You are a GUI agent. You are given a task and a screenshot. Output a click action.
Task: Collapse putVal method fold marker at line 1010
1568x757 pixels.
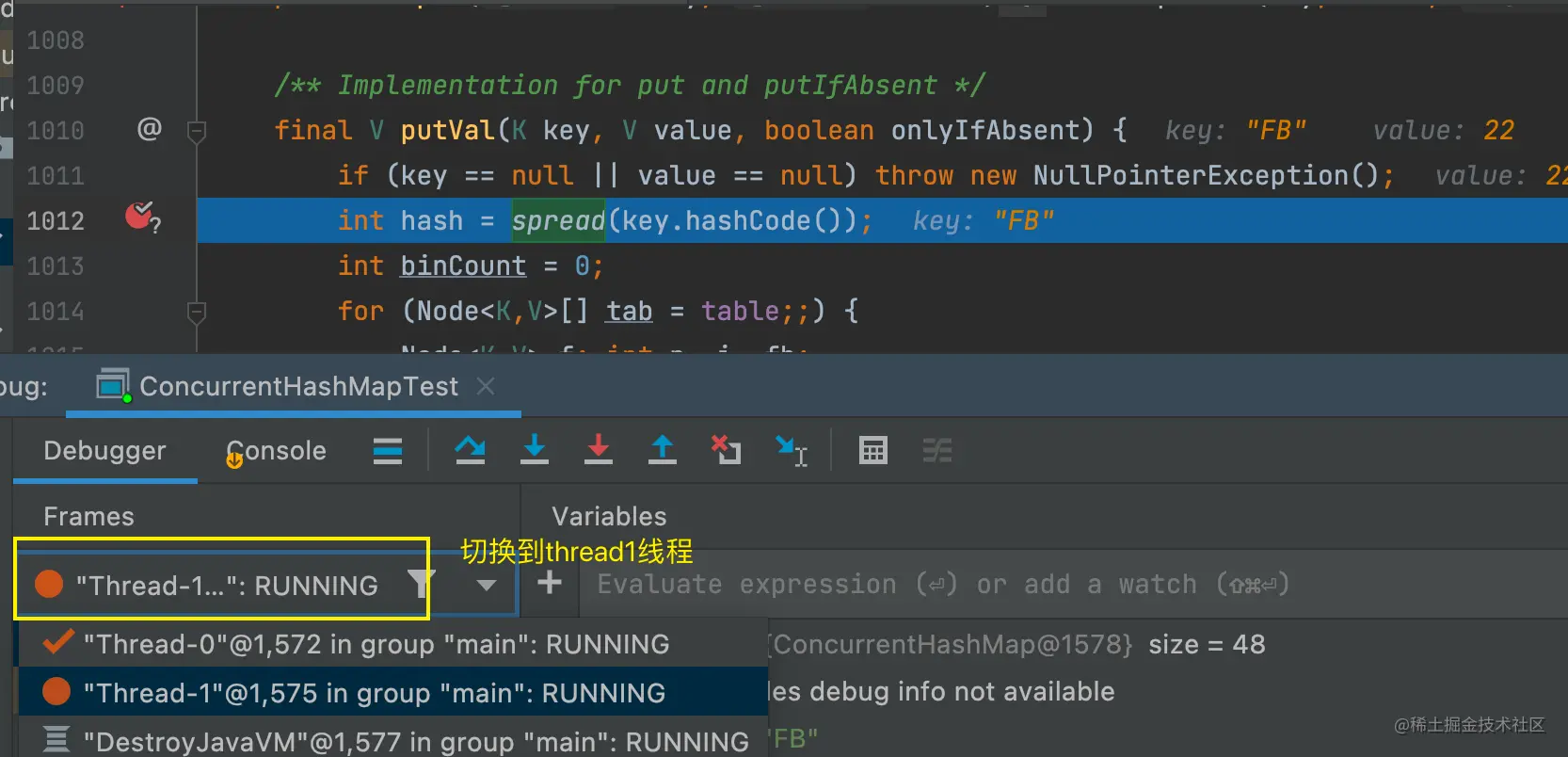pyautogui.click(x=197, y=131)
